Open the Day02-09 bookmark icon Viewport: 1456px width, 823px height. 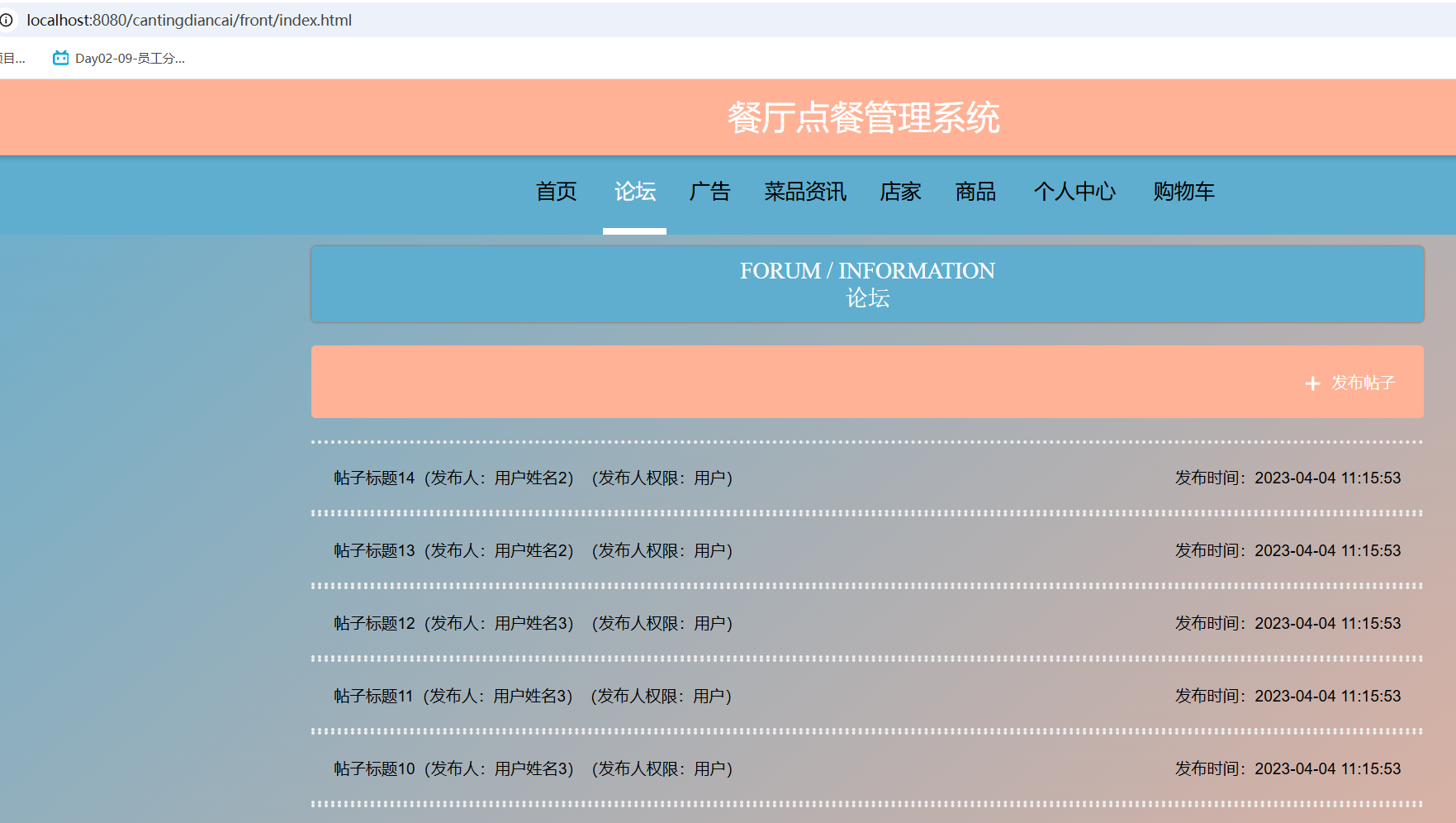pyautogui.click(x=60, y=58)
